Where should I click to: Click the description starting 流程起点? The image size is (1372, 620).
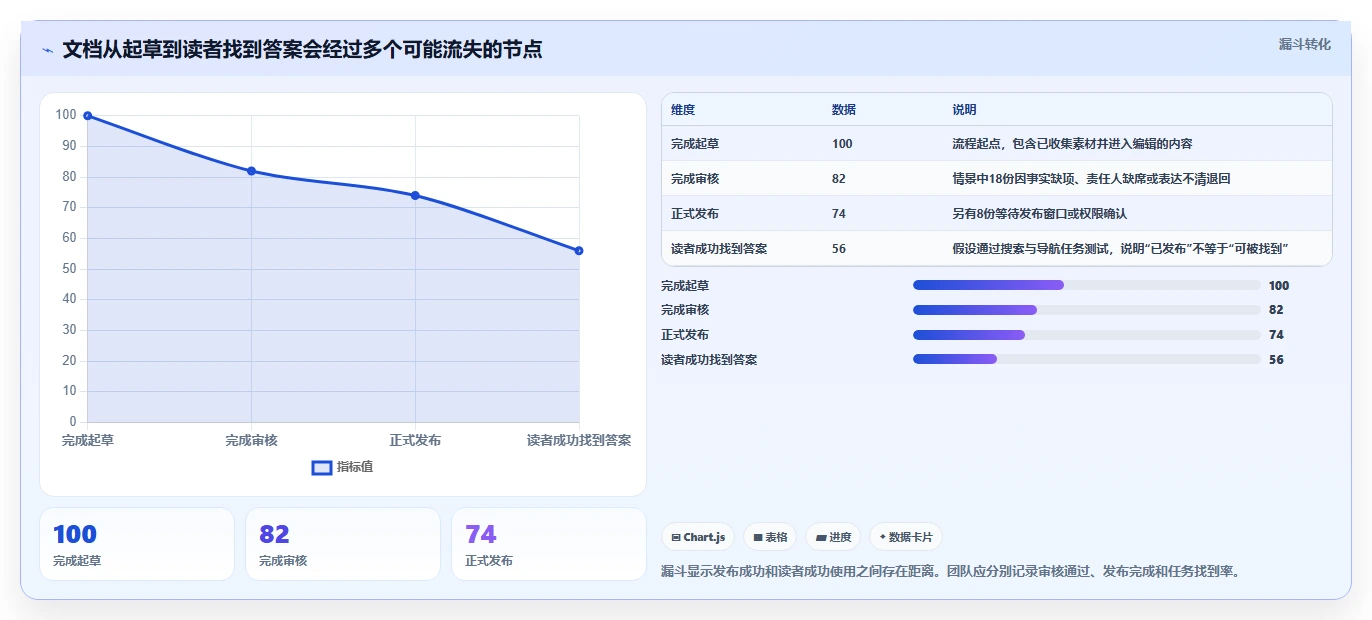coord(1072,144)
